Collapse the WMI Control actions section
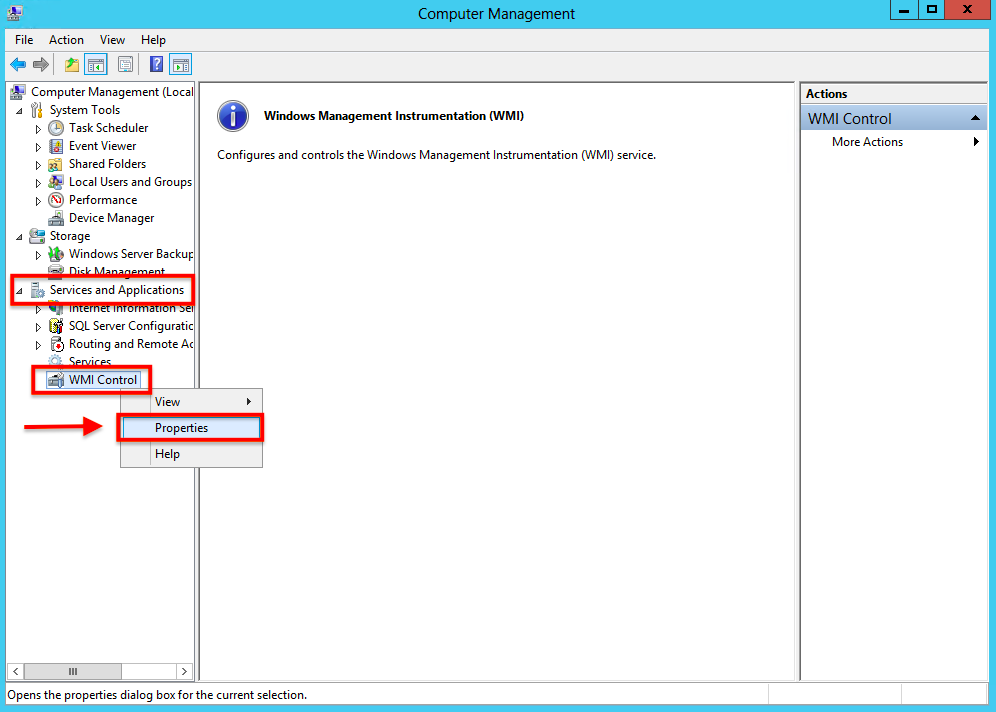The image size is (996, 712). click(975, 119)
